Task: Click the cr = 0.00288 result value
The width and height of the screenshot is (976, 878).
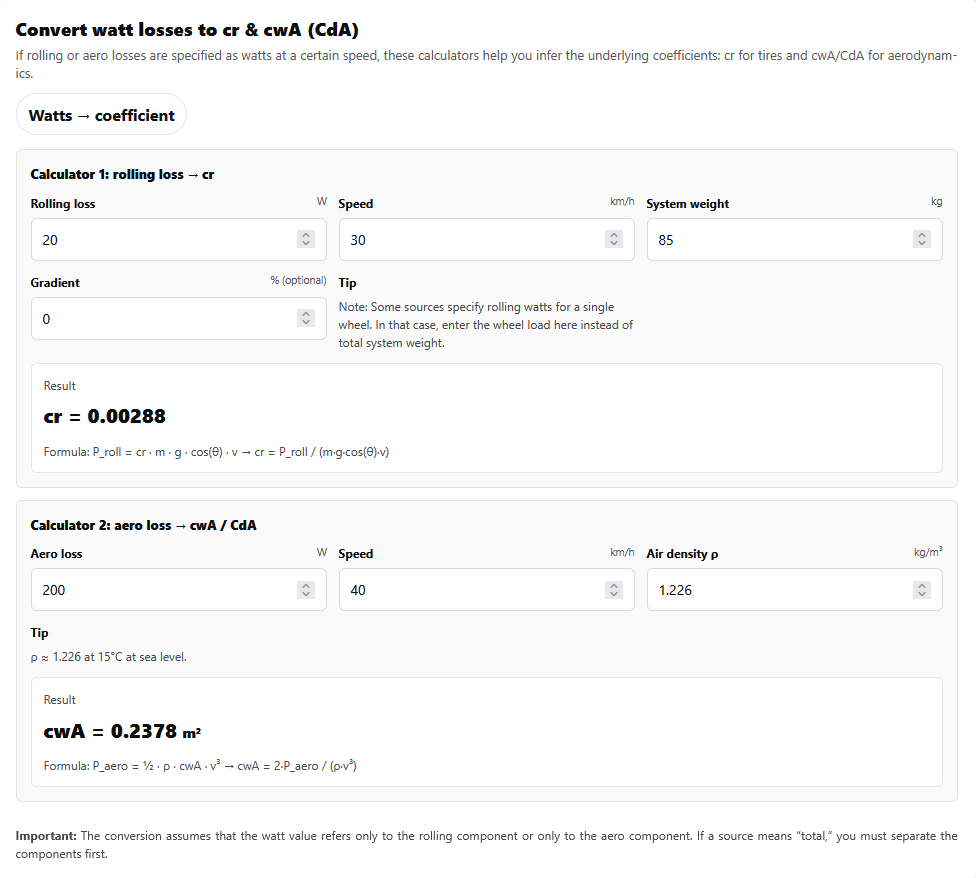Action: (x=105, y=416)
